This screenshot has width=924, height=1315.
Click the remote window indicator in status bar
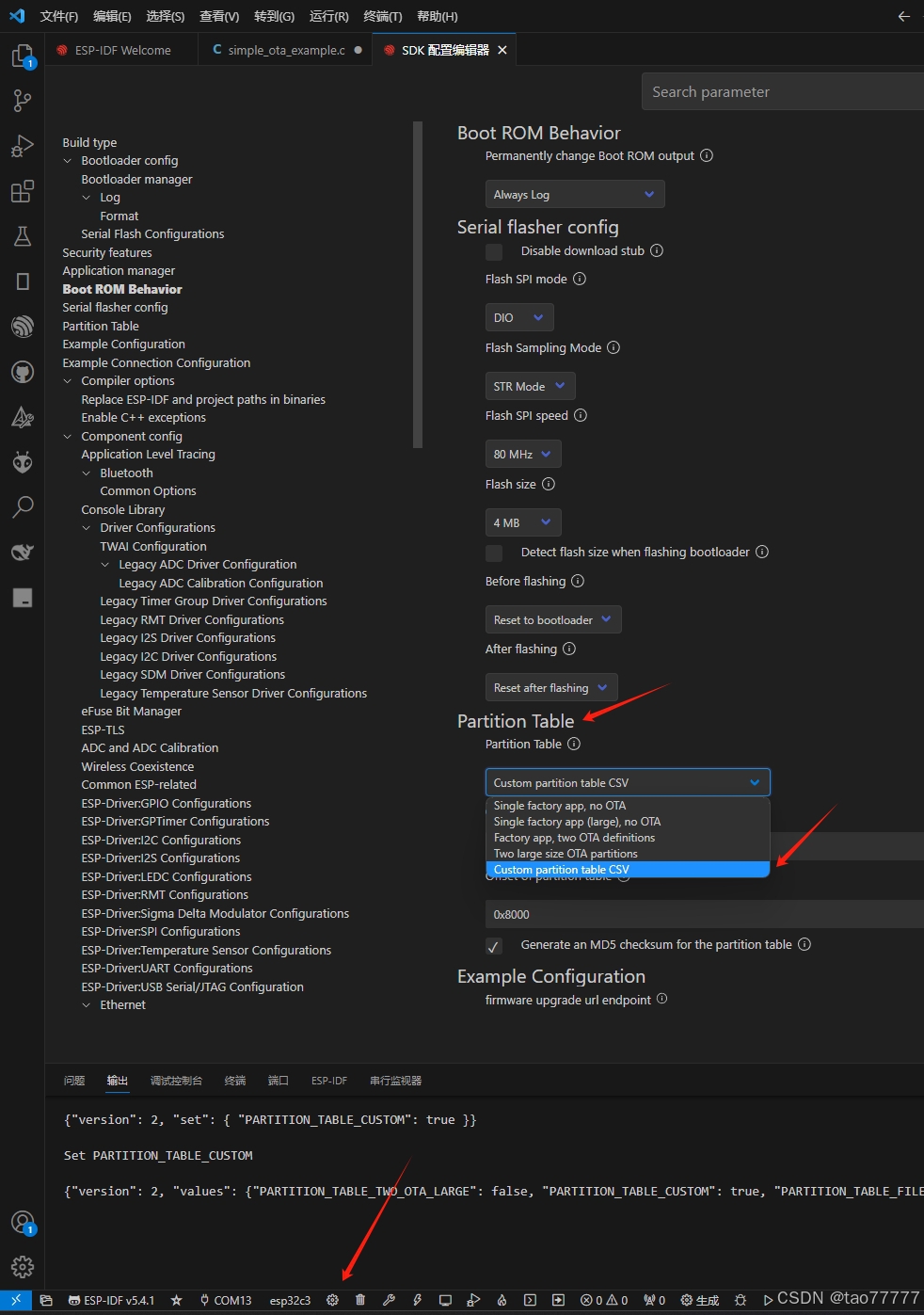[16, 1300]
